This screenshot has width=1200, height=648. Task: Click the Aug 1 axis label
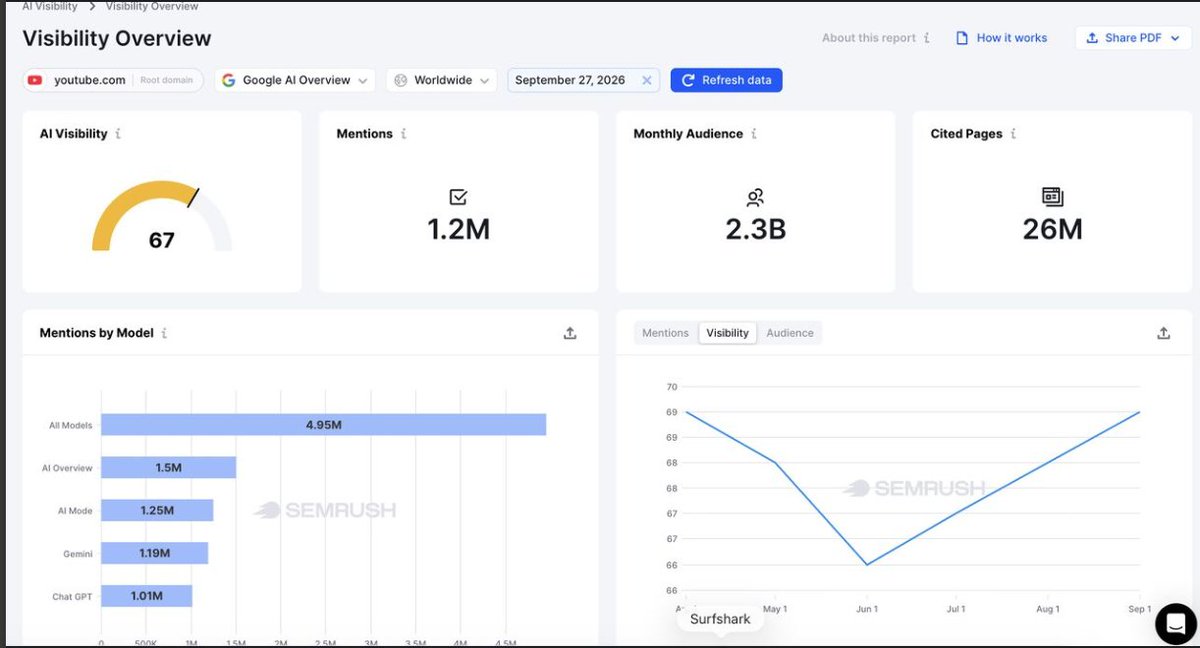1047,609
